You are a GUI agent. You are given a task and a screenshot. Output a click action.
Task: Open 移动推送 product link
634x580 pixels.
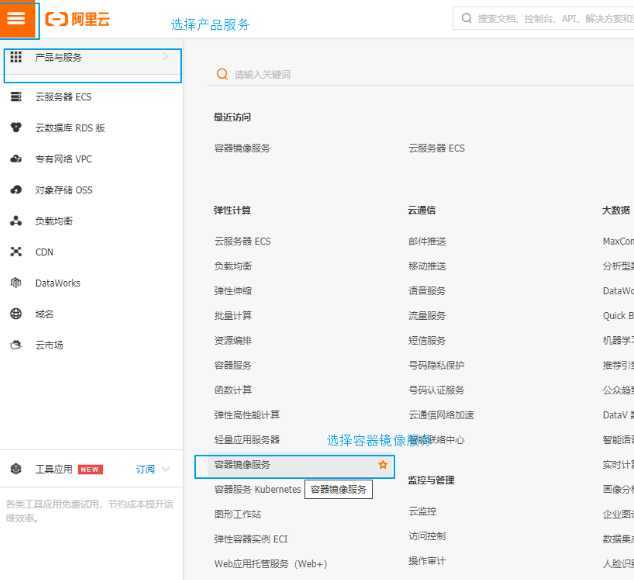(x=427, y=266)
